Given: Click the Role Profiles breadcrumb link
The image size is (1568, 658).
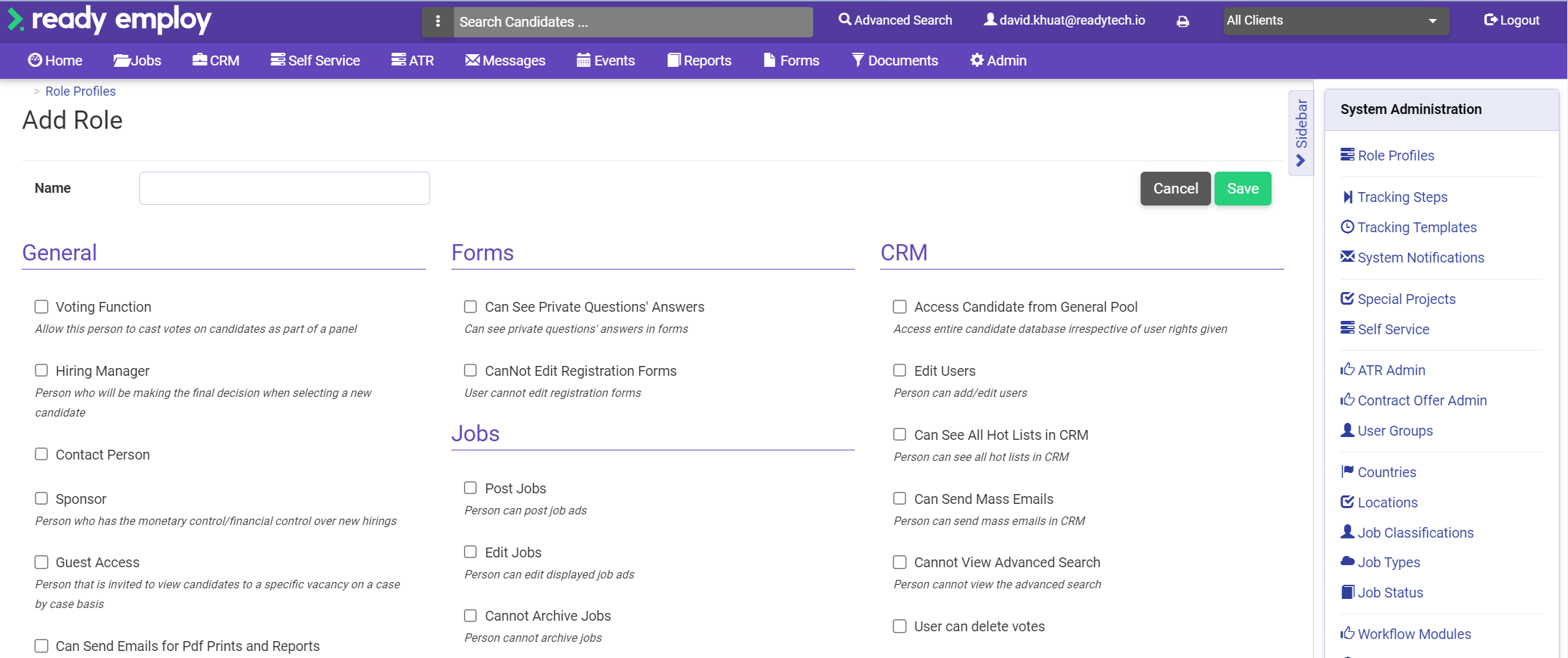Looking at the screenshot, I should tap(80, 91).
